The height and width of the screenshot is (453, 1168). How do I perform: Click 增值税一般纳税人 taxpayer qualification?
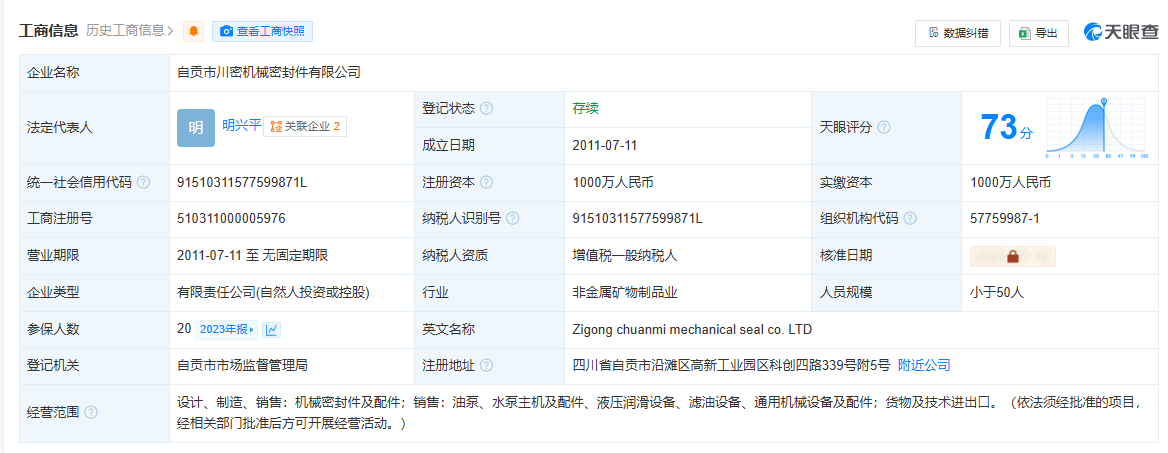[x=625, y=256]
